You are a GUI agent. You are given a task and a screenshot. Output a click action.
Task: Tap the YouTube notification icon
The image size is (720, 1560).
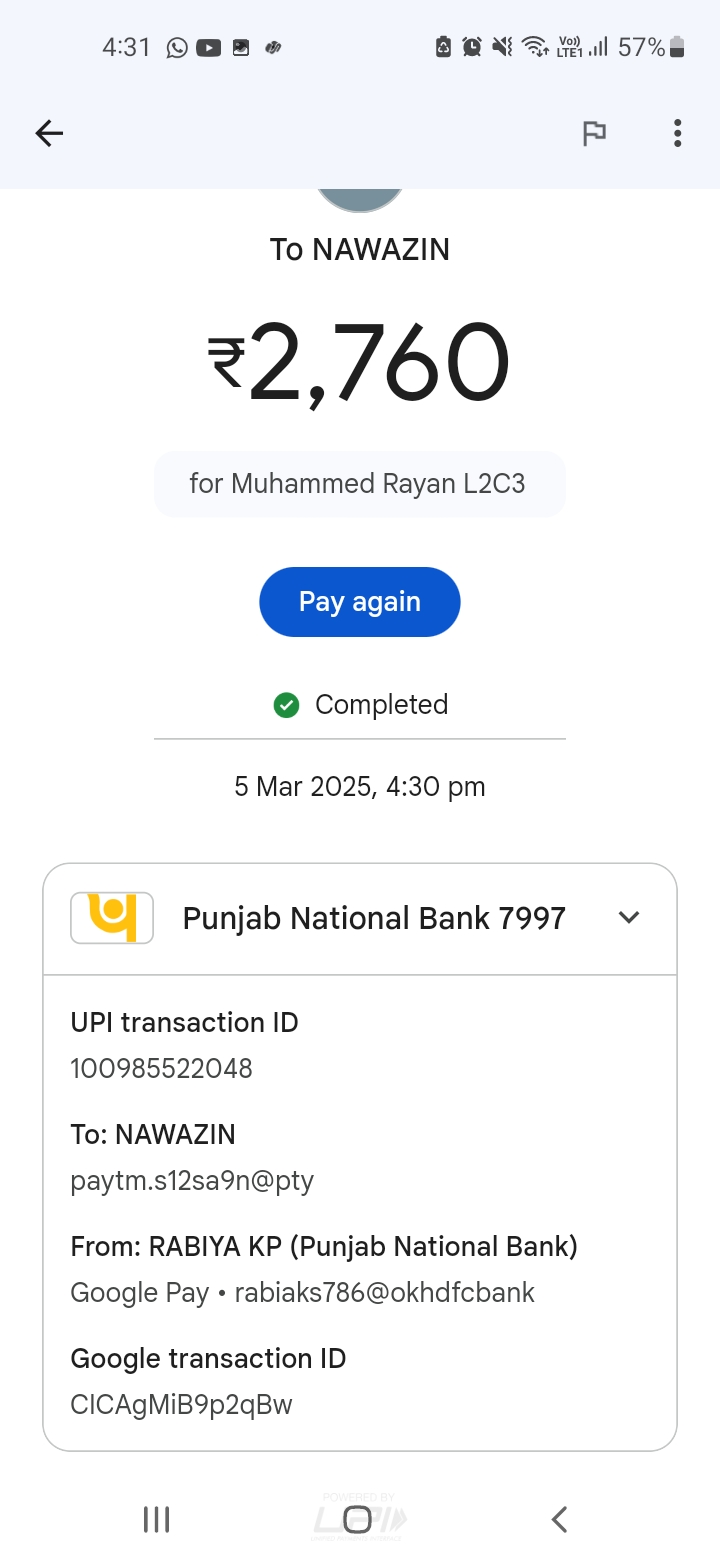pyautogui.click(x=208, y=47)
